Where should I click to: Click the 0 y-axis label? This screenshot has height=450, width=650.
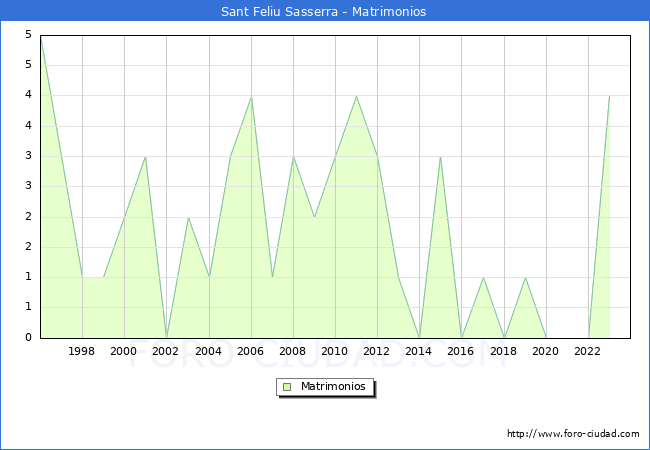[x=28, y=337]
